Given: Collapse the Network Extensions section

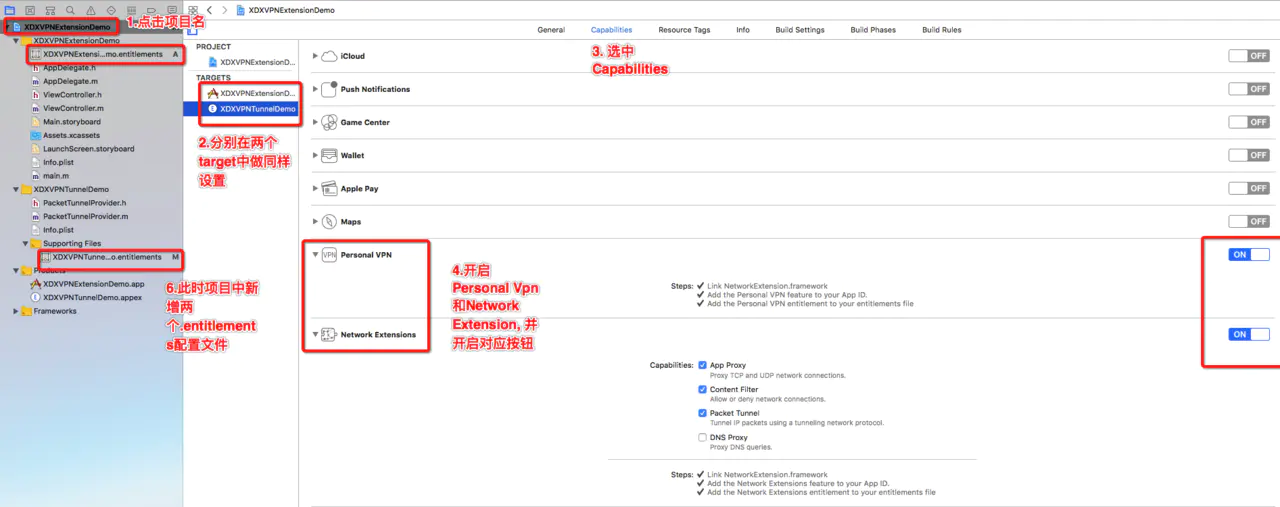Looking at the screenshot, I should click(316, 335).
